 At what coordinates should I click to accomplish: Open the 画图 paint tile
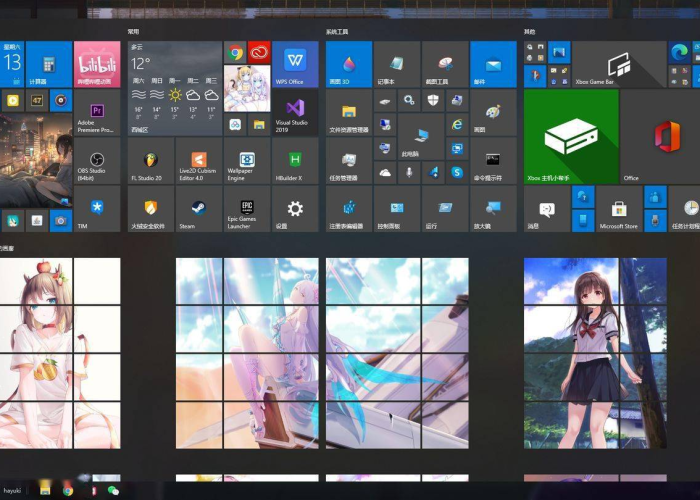coord(494,112)
